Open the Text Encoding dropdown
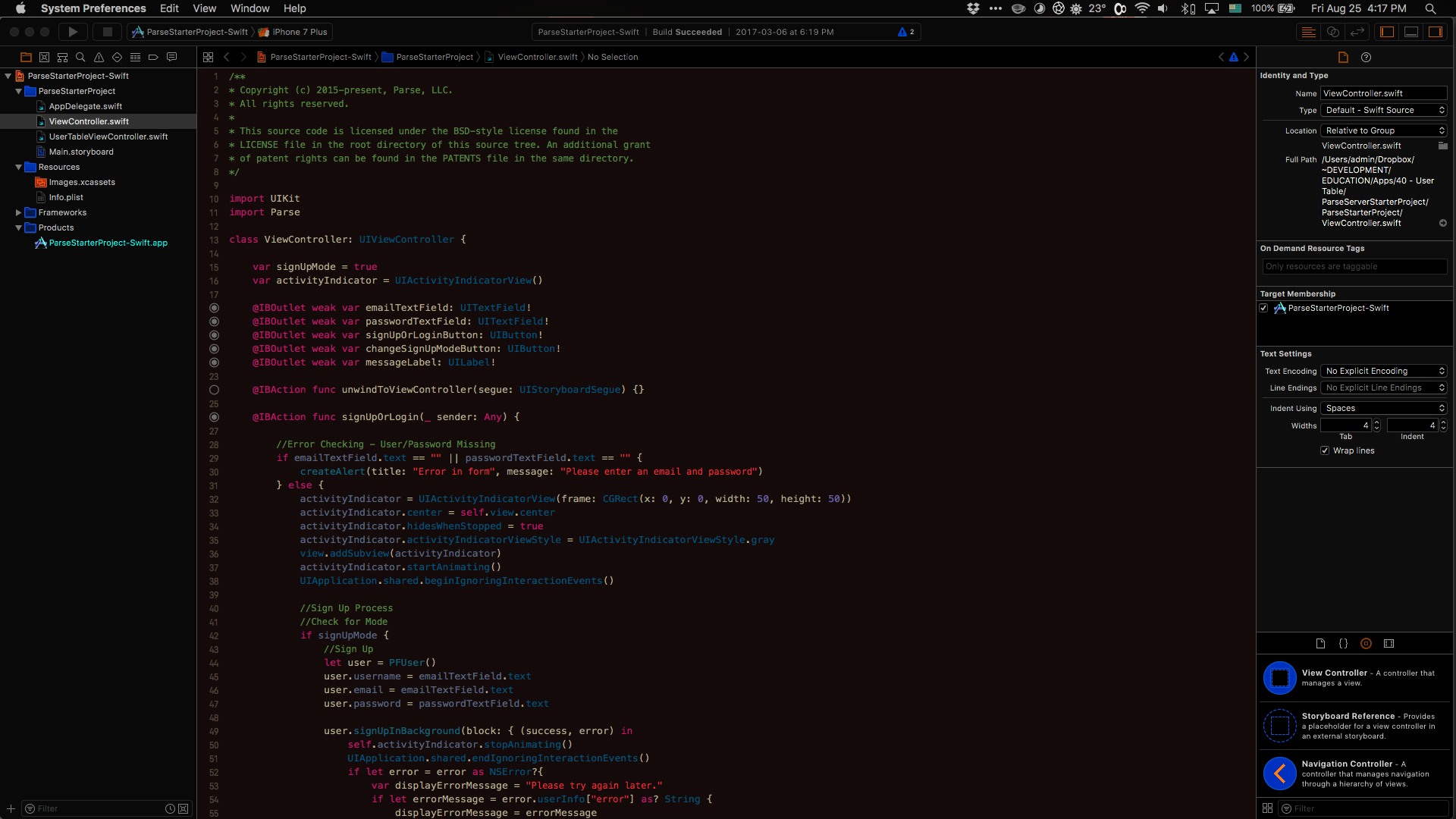1456x819 pixels. [x=1384, y=371]
